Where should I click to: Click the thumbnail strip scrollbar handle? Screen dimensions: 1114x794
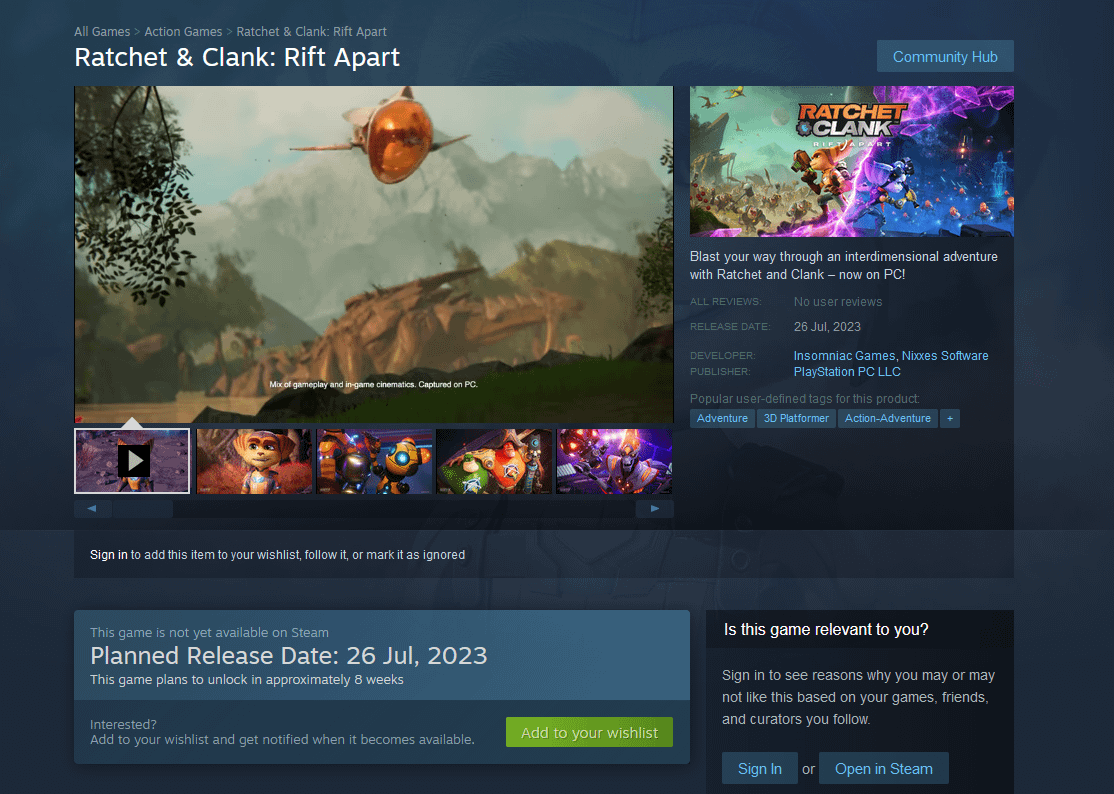click(x=142, y=509)
